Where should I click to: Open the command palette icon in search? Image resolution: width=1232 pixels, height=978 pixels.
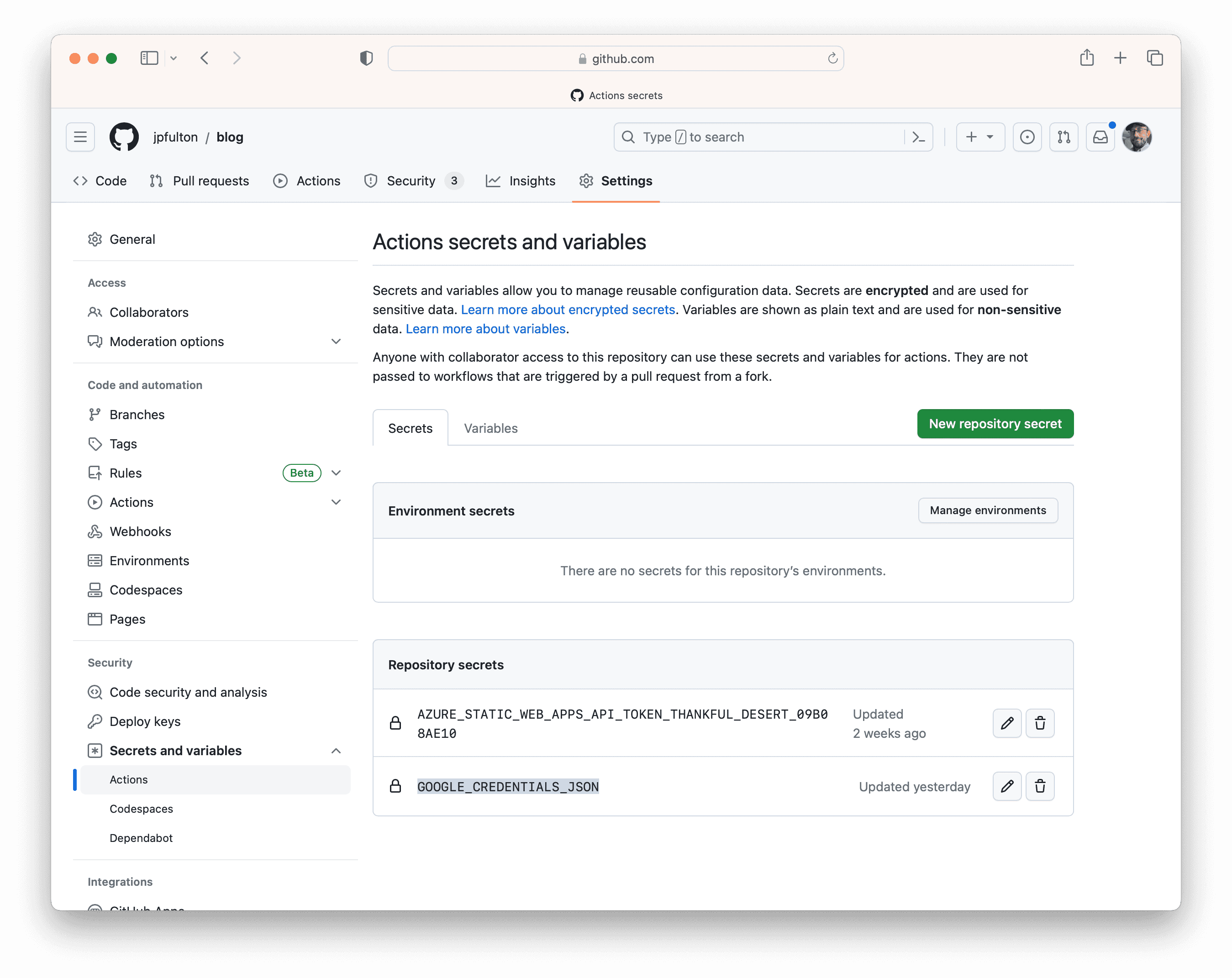click(918, 137)
